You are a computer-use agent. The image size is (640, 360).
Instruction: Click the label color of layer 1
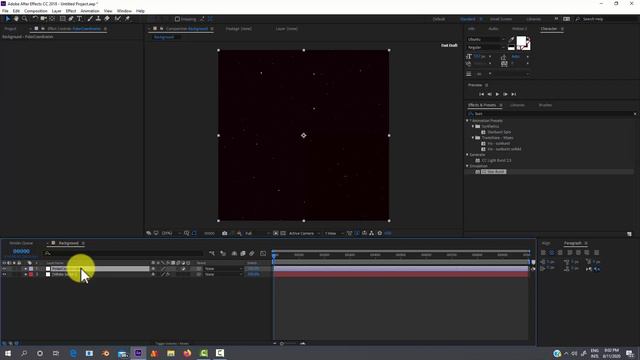click(31, 269)
